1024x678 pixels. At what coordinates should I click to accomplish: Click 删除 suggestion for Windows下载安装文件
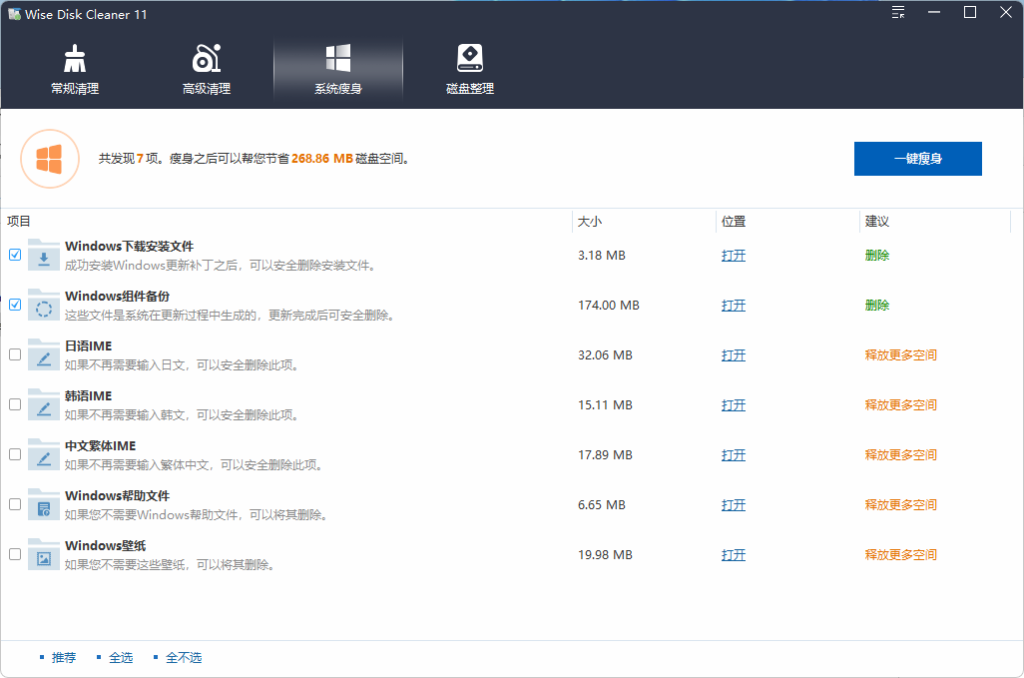877,255
